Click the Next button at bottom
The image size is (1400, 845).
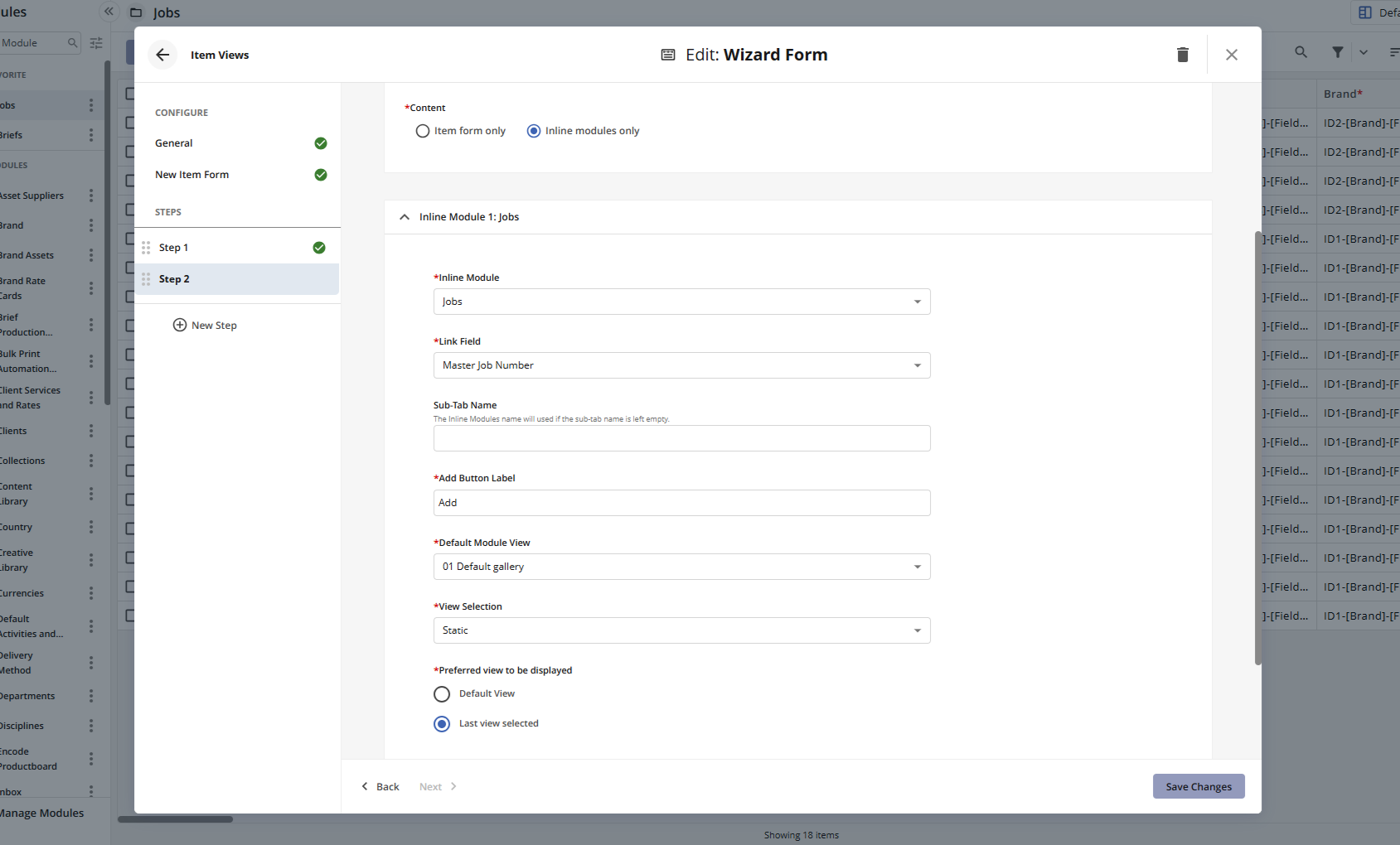[438, 786]
